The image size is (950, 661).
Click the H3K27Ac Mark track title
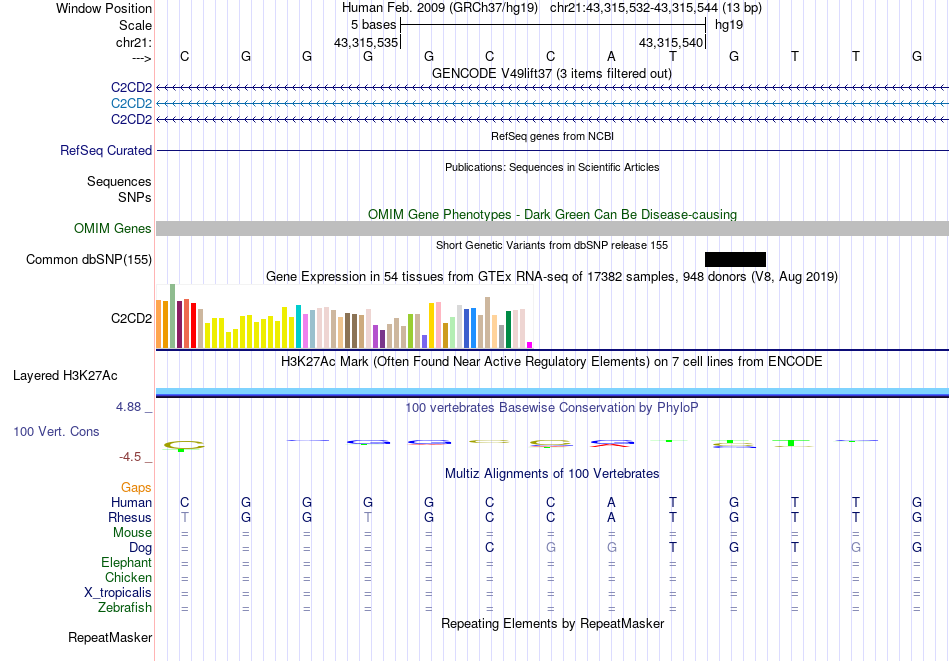[x=552, y=362]
